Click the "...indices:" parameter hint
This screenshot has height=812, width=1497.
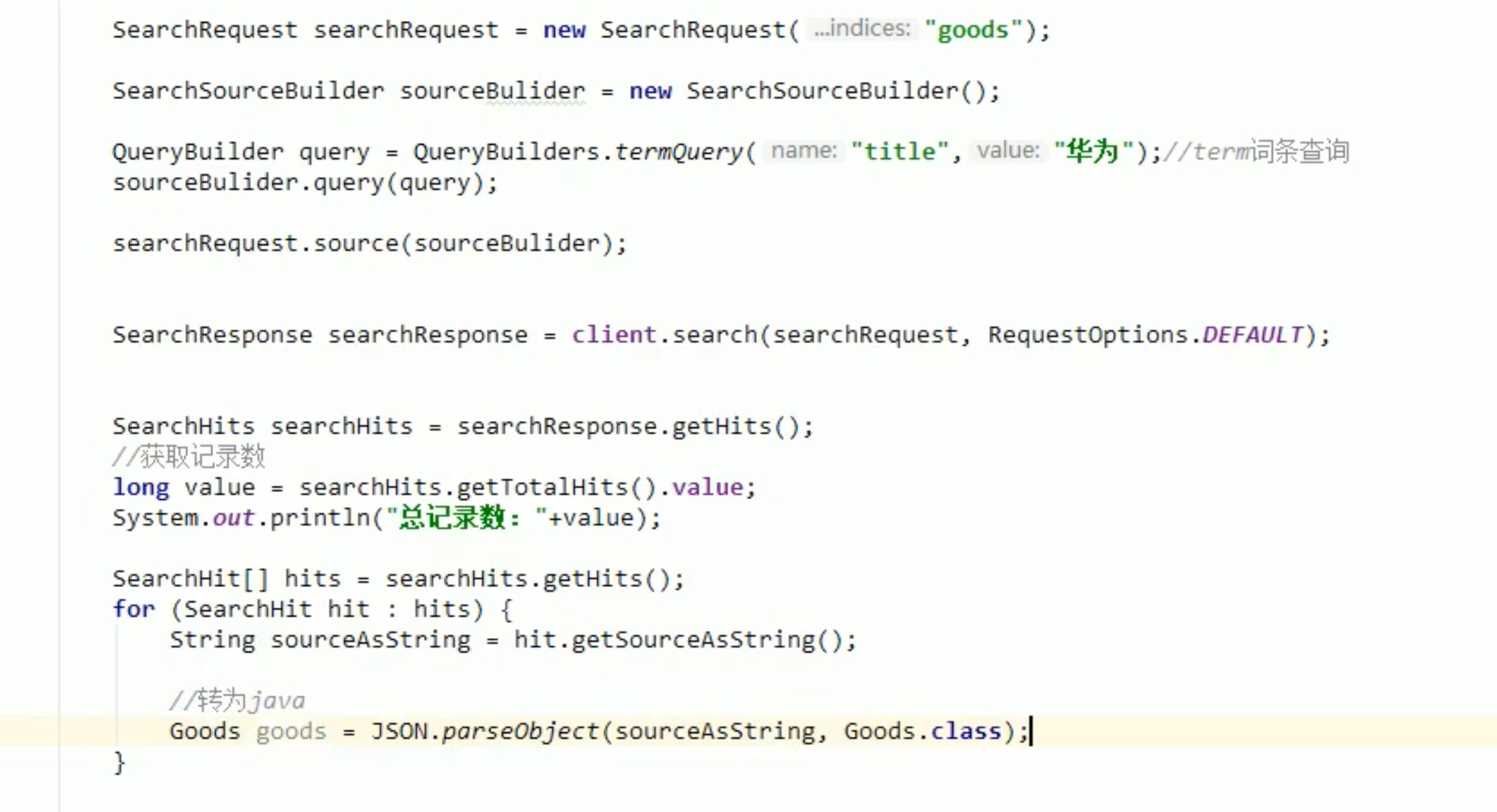(x=861, y=29)
